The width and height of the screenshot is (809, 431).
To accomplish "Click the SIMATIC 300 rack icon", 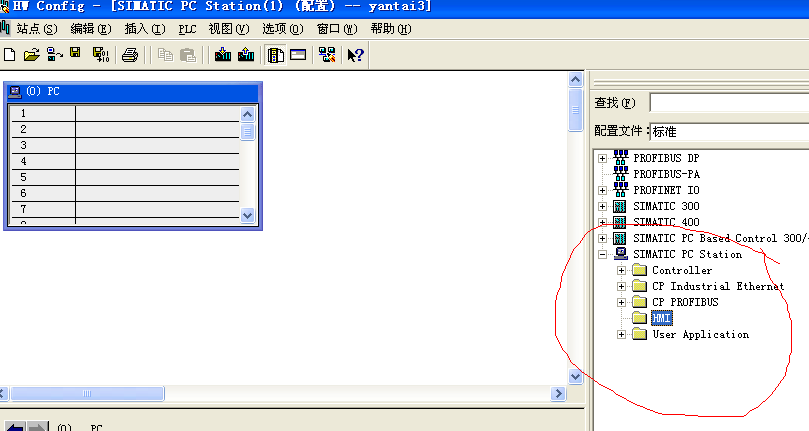I will click(x=620, y=206).
